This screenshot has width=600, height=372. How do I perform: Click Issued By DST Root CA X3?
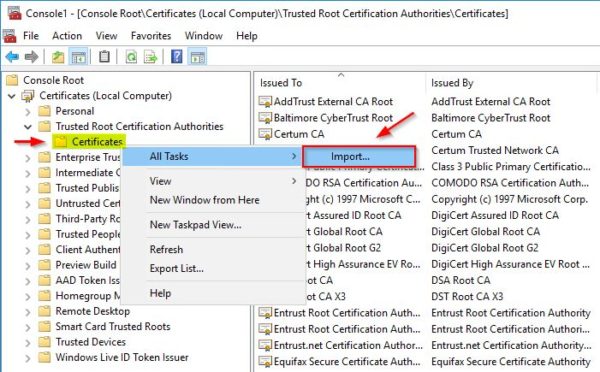click(x=467, y=297)
